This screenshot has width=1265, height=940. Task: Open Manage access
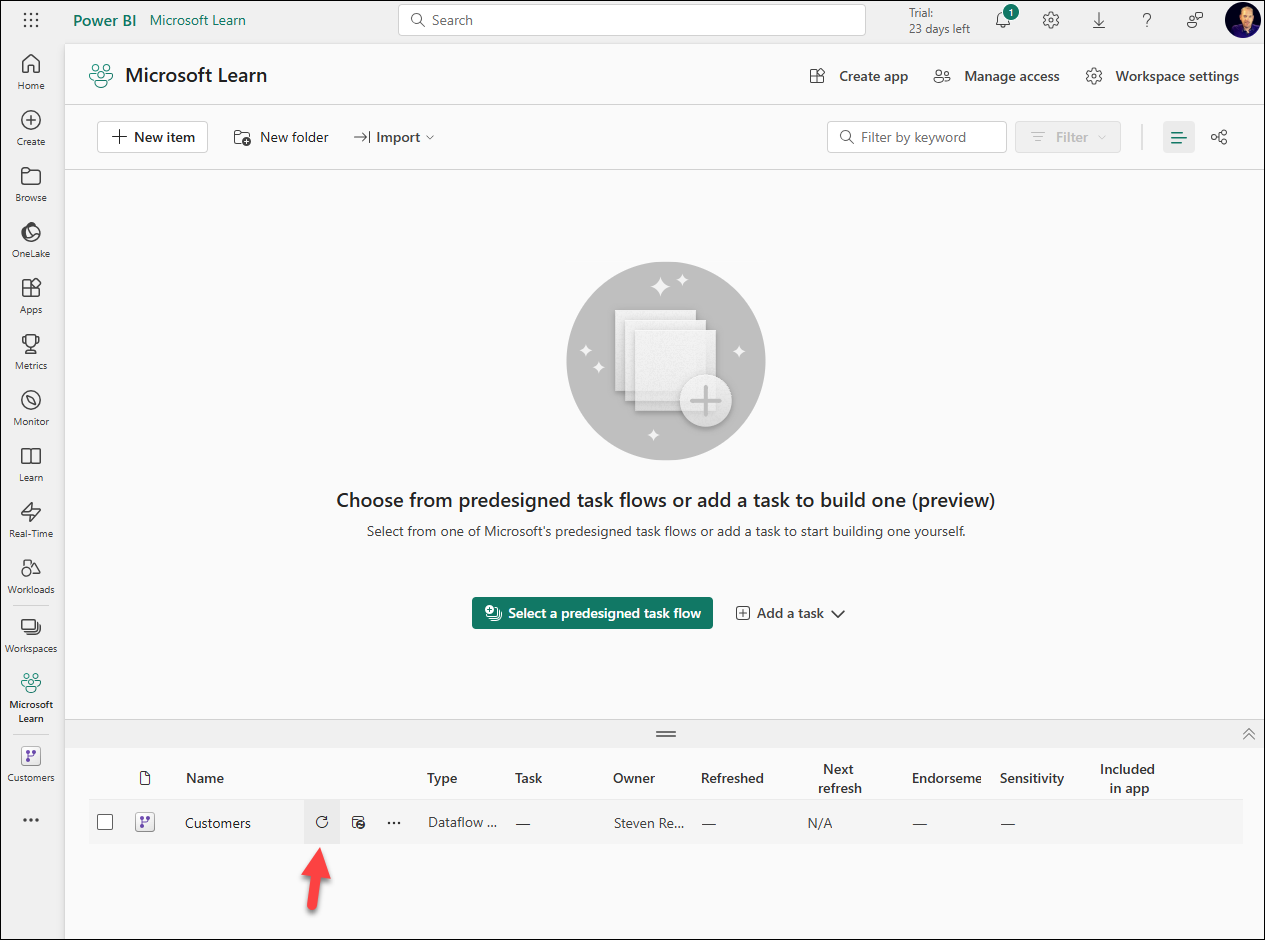pos(996,76)
